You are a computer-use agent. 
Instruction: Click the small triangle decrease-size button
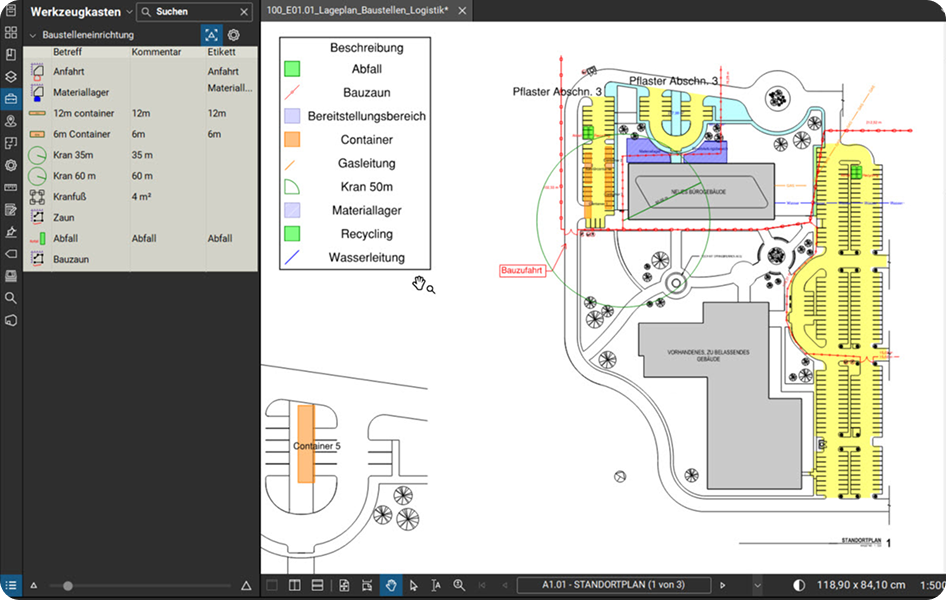[34, 586]
